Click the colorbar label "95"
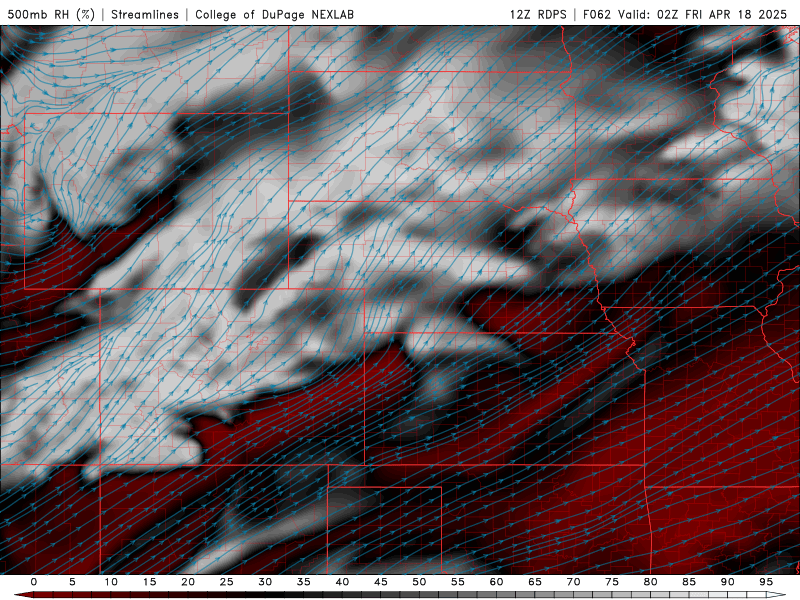The height and width of the screenshot is (600, 800). tap(766, 582)
